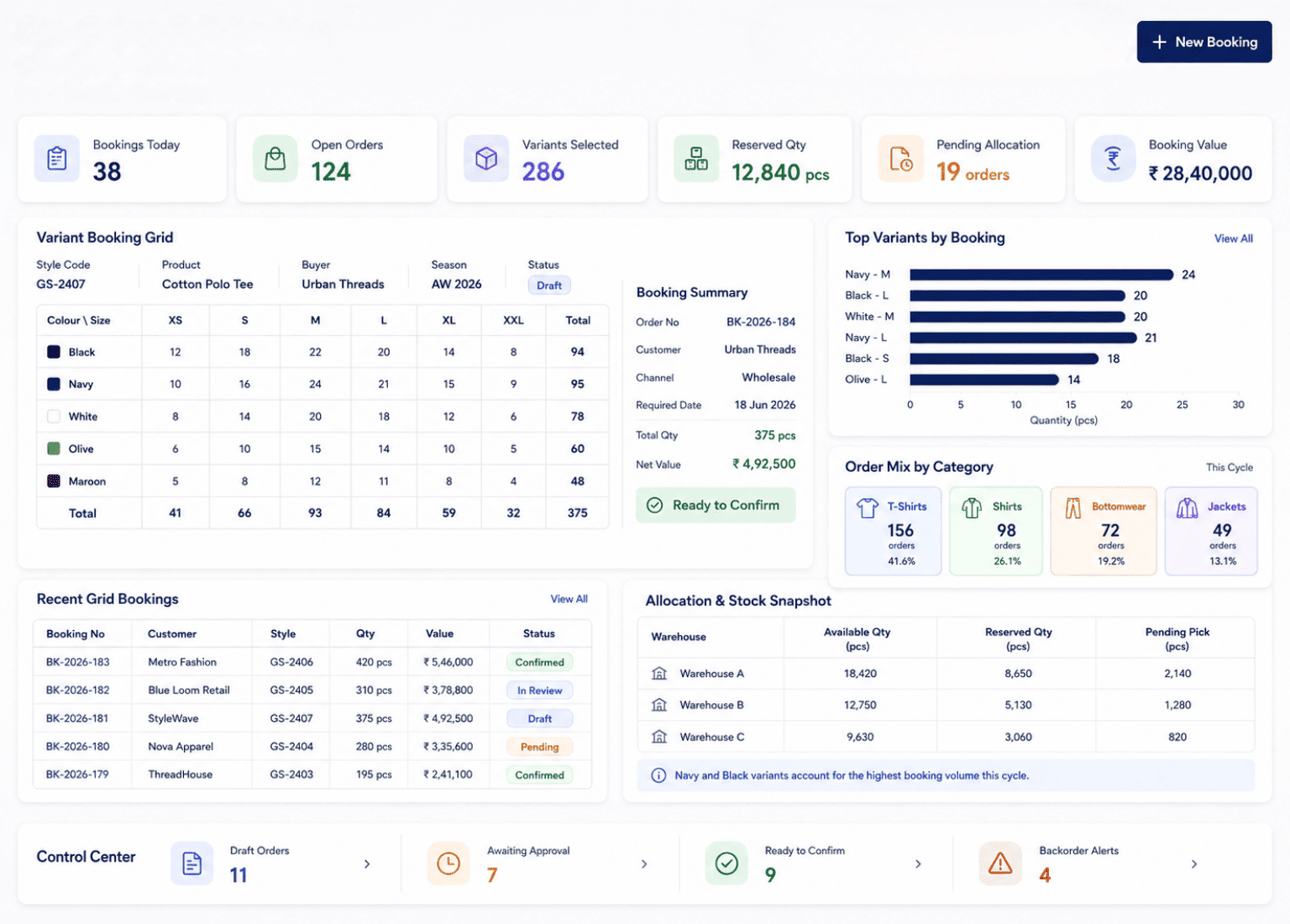Click the This Cycle label in Order Mix
Image resolution: width=1290 pixels, height=924 pixels.
1230,467
